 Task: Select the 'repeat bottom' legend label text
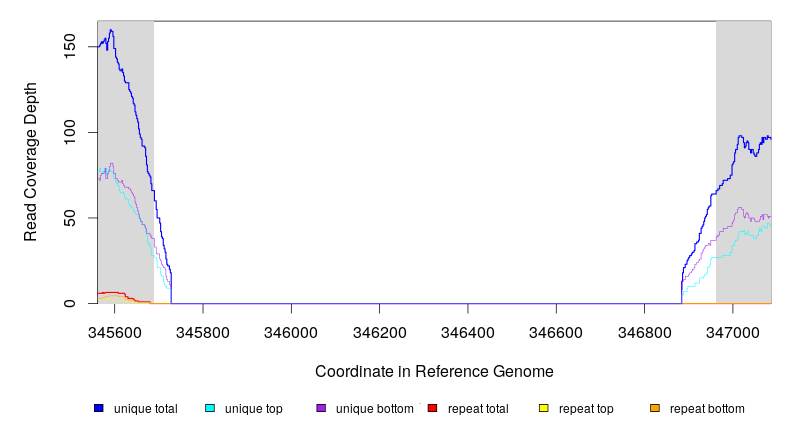[x=706, y=409]
